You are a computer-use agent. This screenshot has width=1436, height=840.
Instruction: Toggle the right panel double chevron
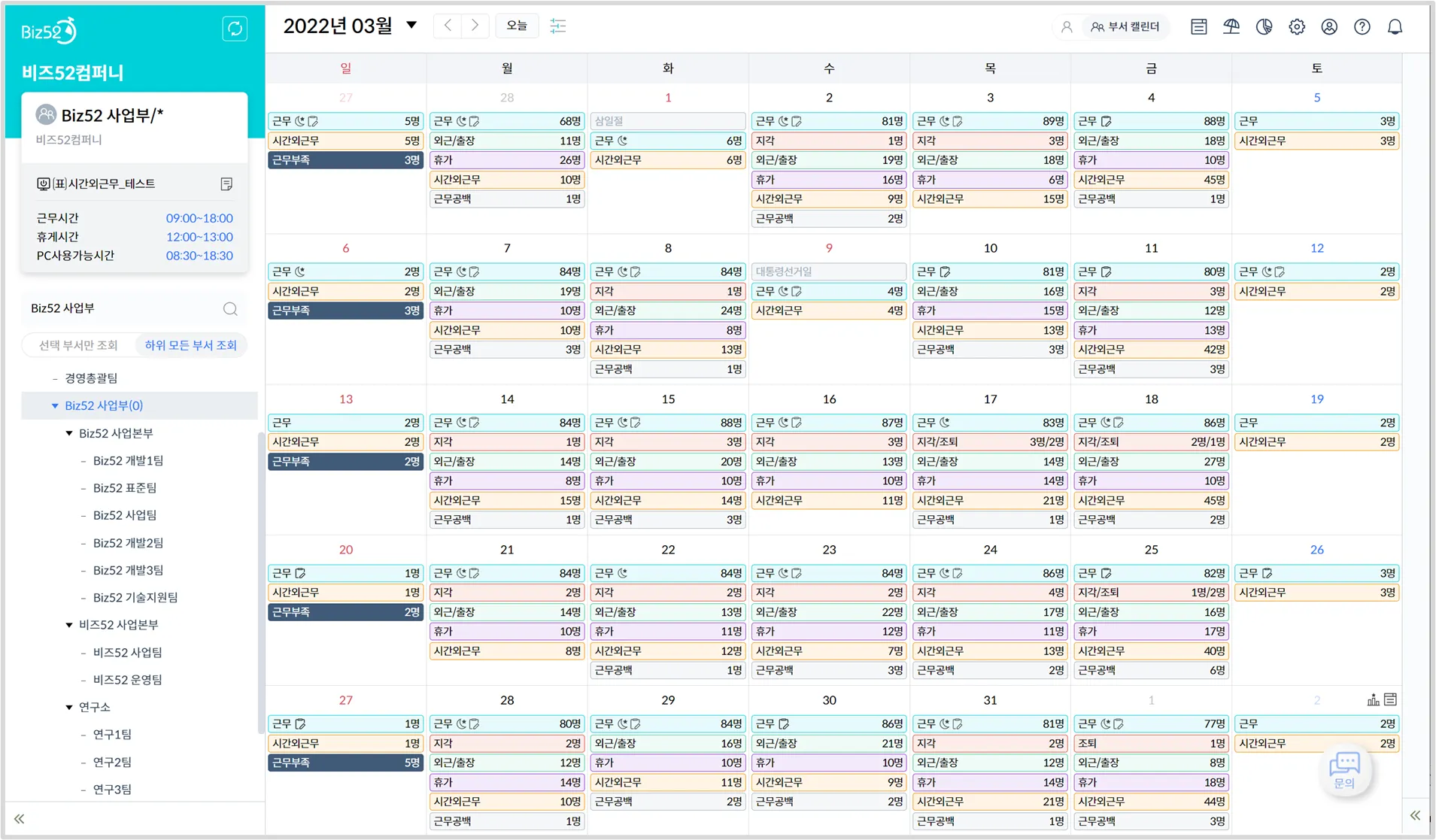(1415, 815)
